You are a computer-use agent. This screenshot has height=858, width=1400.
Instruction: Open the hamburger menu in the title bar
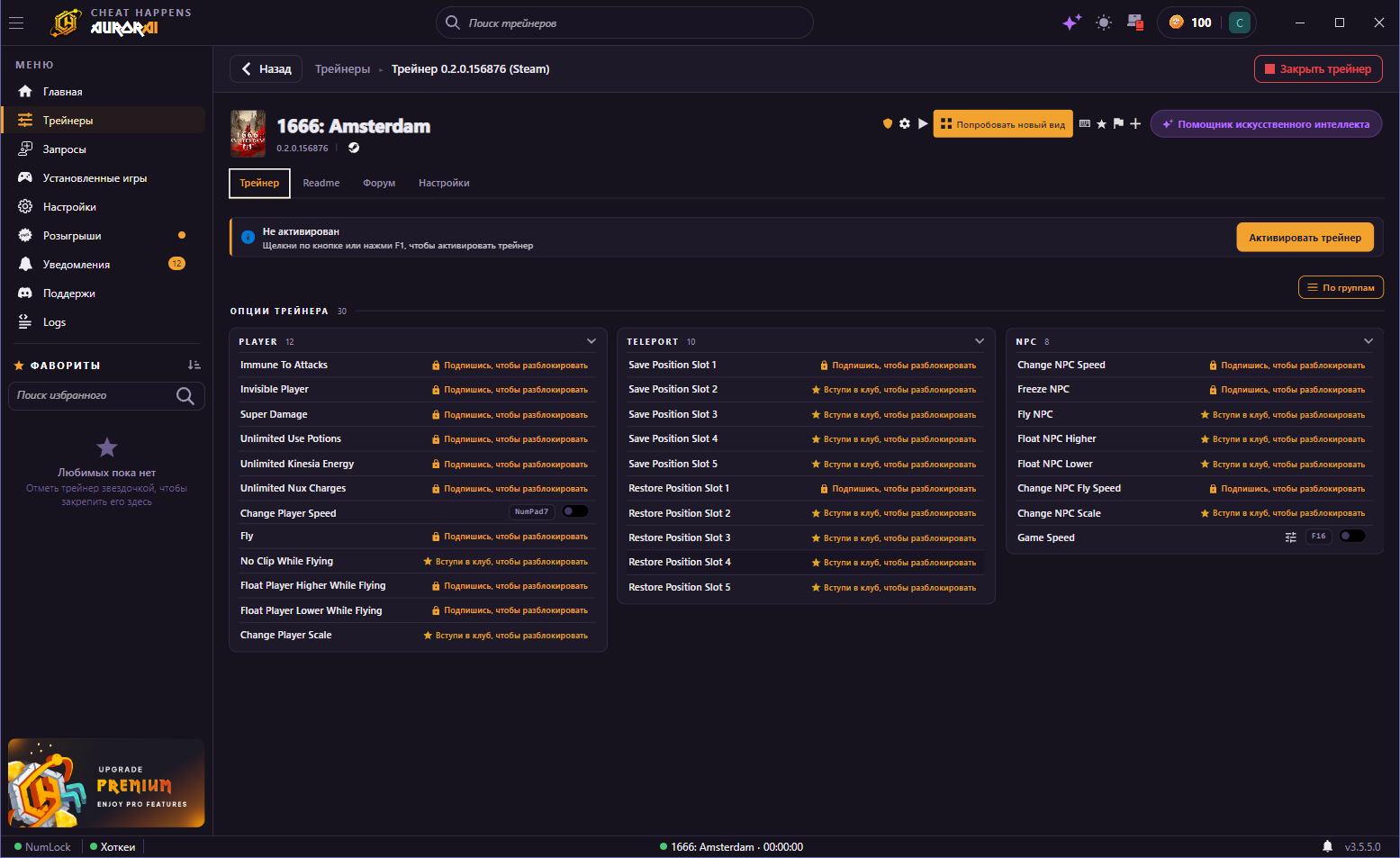(16, 23)
